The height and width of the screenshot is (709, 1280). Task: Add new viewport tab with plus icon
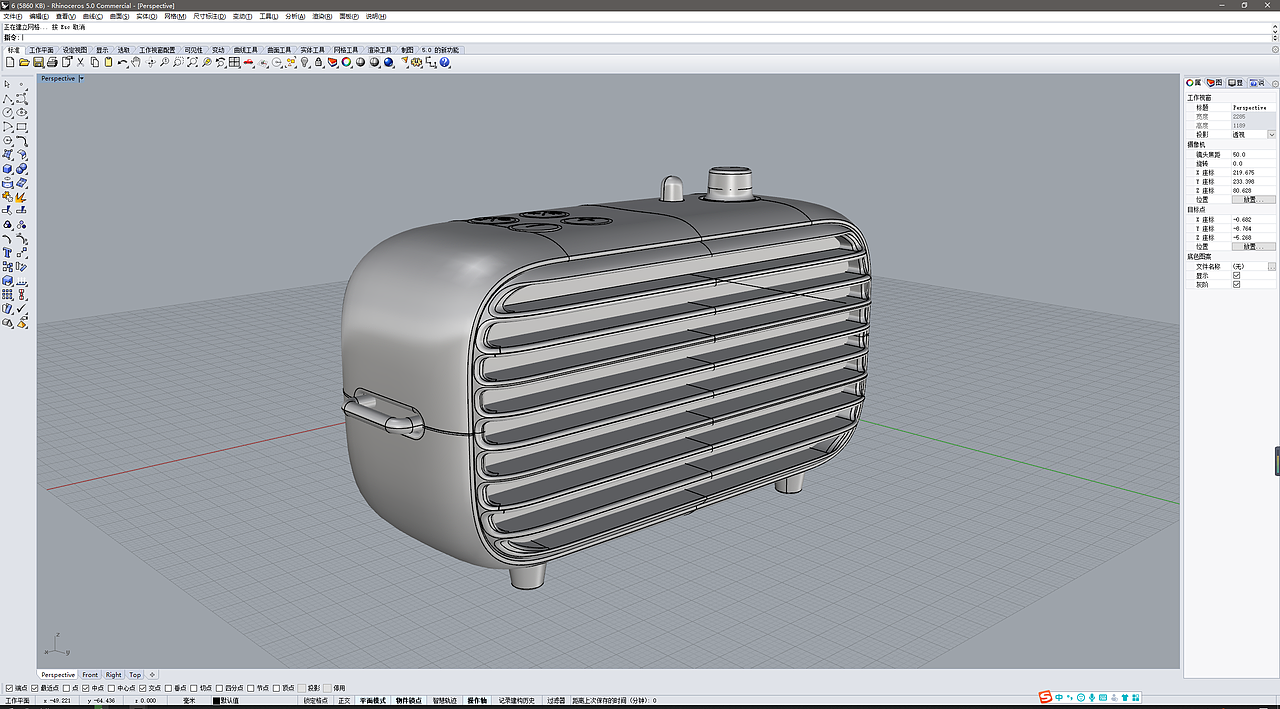152,675
